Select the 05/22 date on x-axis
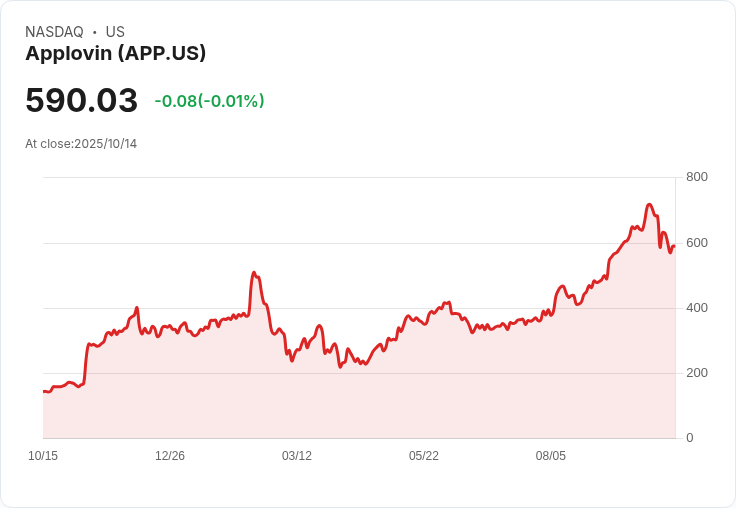Viewport: 736px width, 508px height. pyautogui.click(x=424, y=456)
